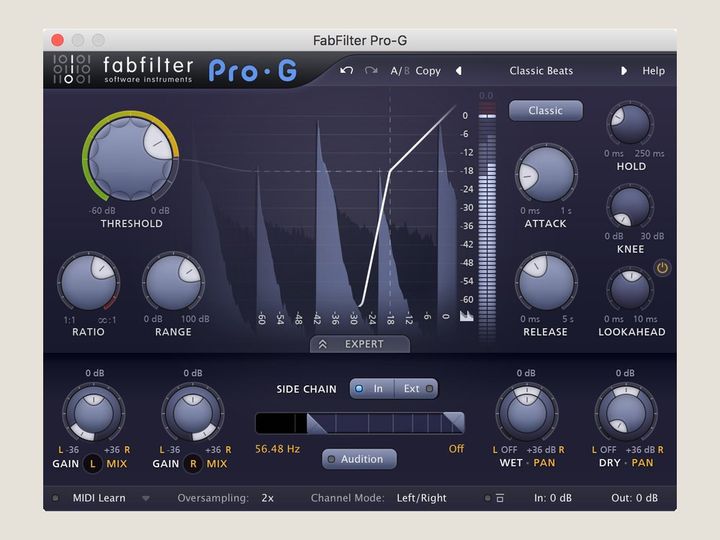Viewport: 720px width, 540px height.
Task: Click the L channel round button
Action: click(93, 464)
